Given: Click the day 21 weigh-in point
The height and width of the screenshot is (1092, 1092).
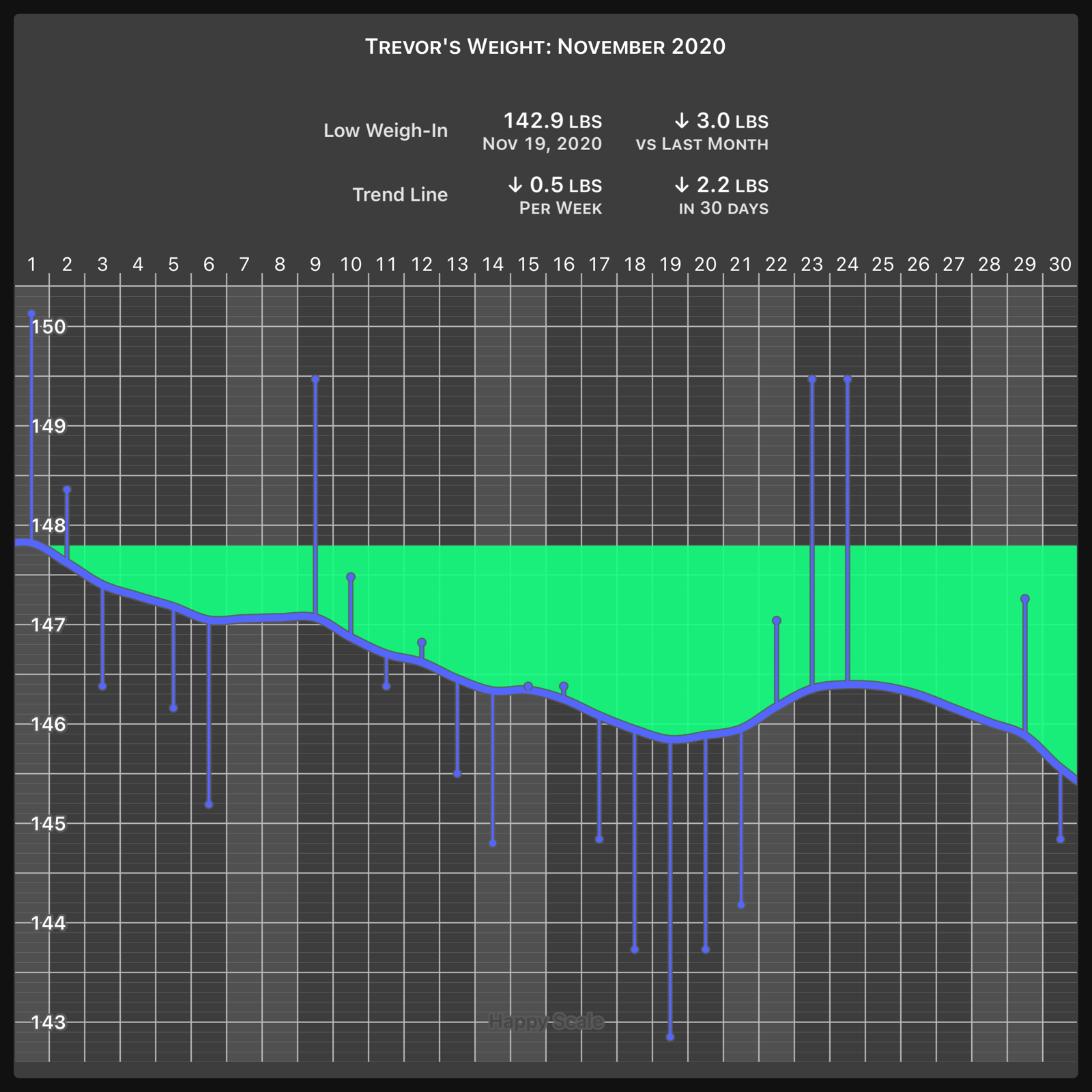Looking at the screenshot, I should tap(741, 905).
